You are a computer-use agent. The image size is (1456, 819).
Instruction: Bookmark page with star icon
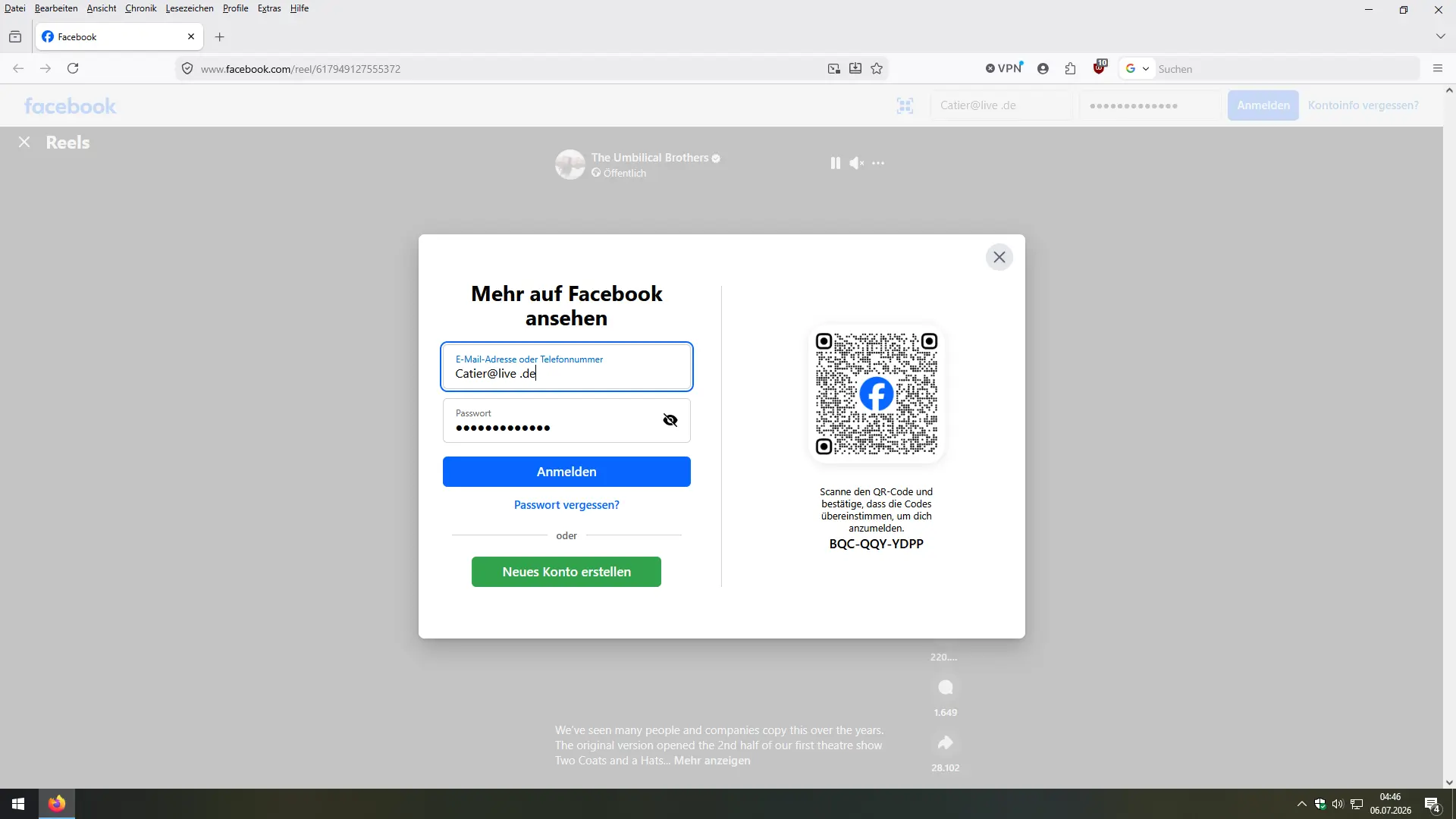click(877, 69)
